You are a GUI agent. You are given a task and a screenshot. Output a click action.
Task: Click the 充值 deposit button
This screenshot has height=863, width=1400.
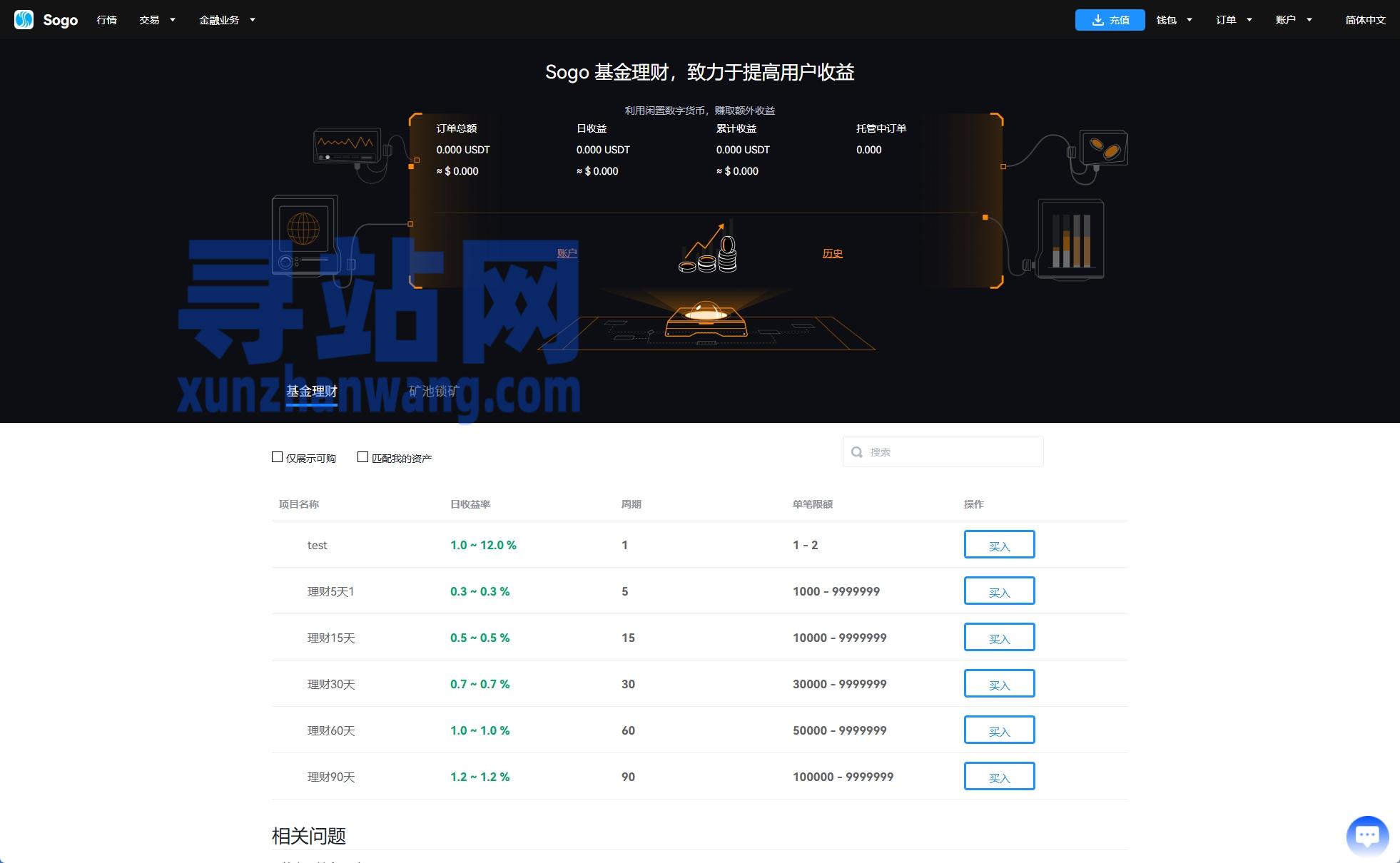[x=1110, y=20]
